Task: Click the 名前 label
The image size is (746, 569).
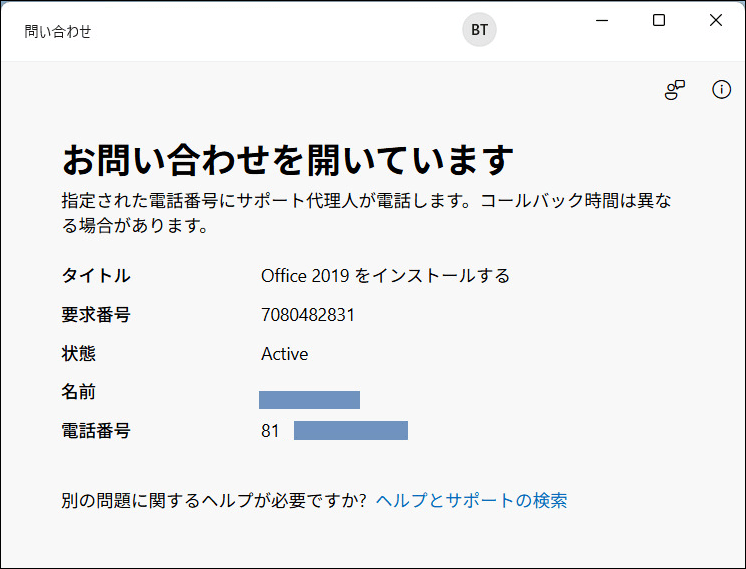Action: (79, 392)
